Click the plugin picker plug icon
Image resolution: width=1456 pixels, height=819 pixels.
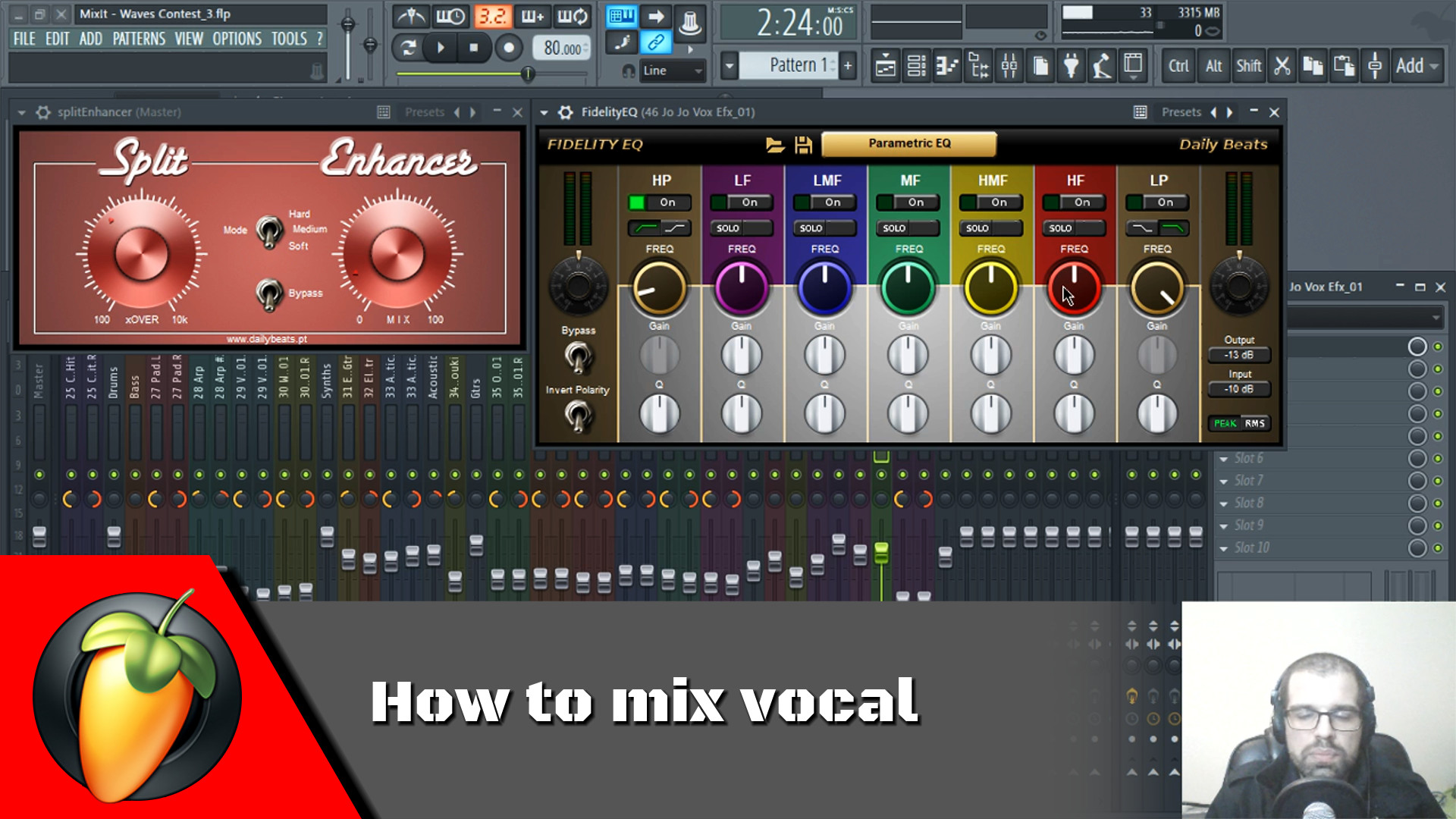click(x=1071, y=66)
